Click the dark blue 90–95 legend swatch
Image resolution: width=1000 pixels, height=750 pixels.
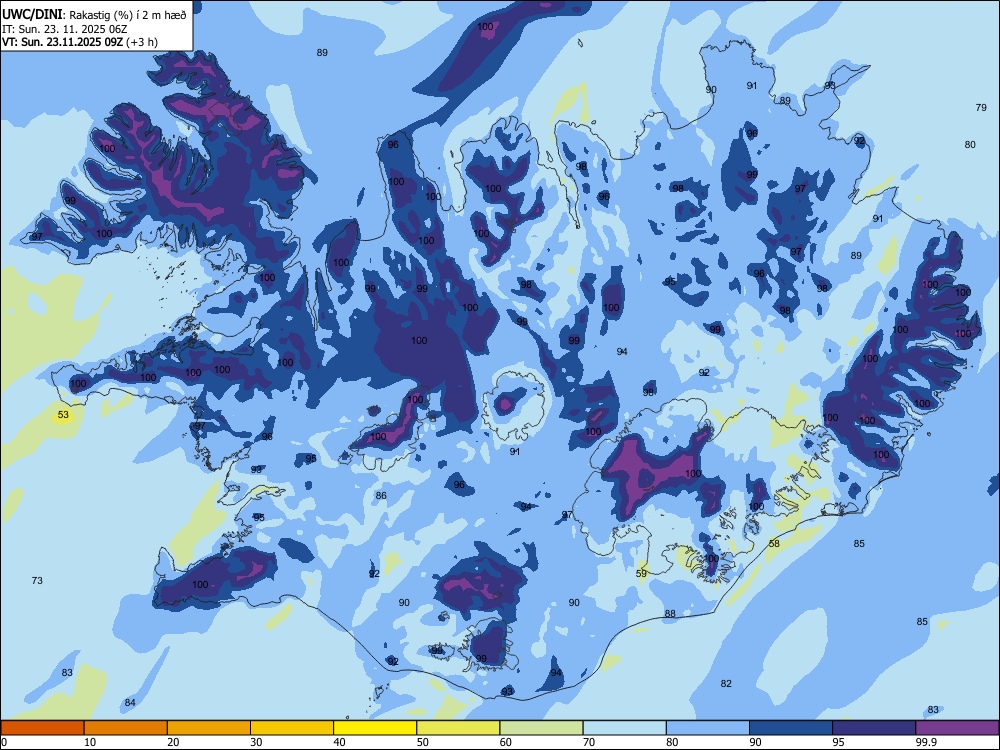point(791,728)
